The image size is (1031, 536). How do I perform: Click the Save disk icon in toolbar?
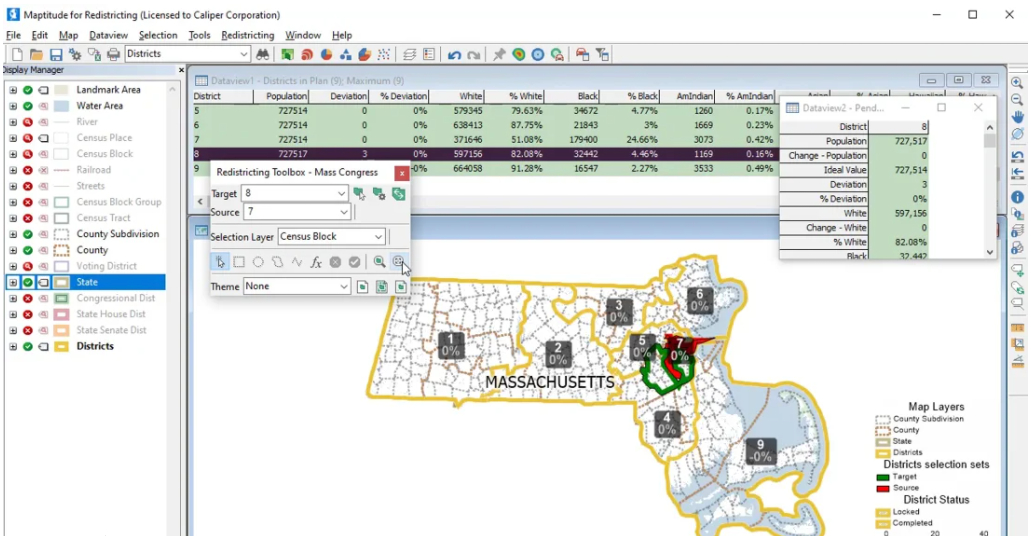coord(56,54)
